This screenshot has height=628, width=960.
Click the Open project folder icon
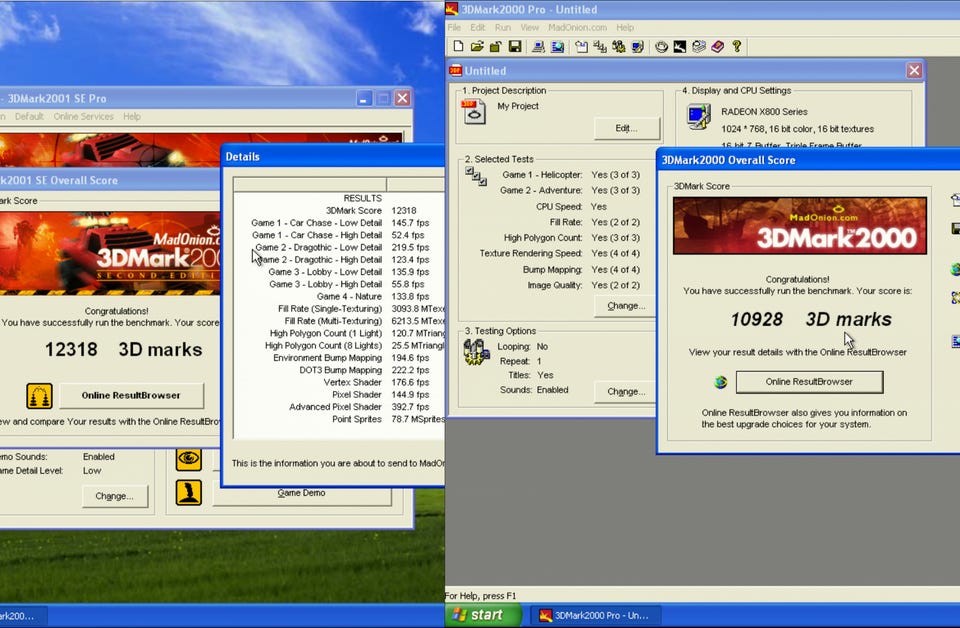point(477,47)
